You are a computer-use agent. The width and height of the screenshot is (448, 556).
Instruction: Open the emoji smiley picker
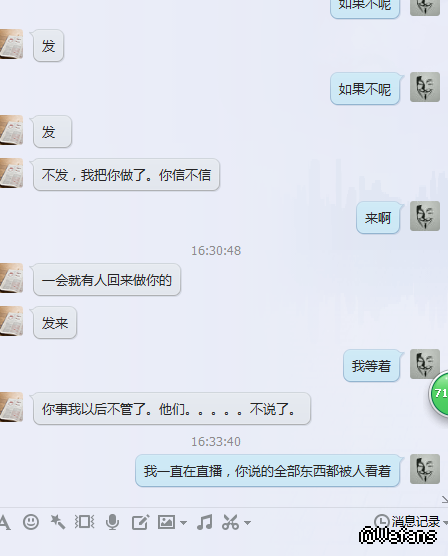point(31,522)
